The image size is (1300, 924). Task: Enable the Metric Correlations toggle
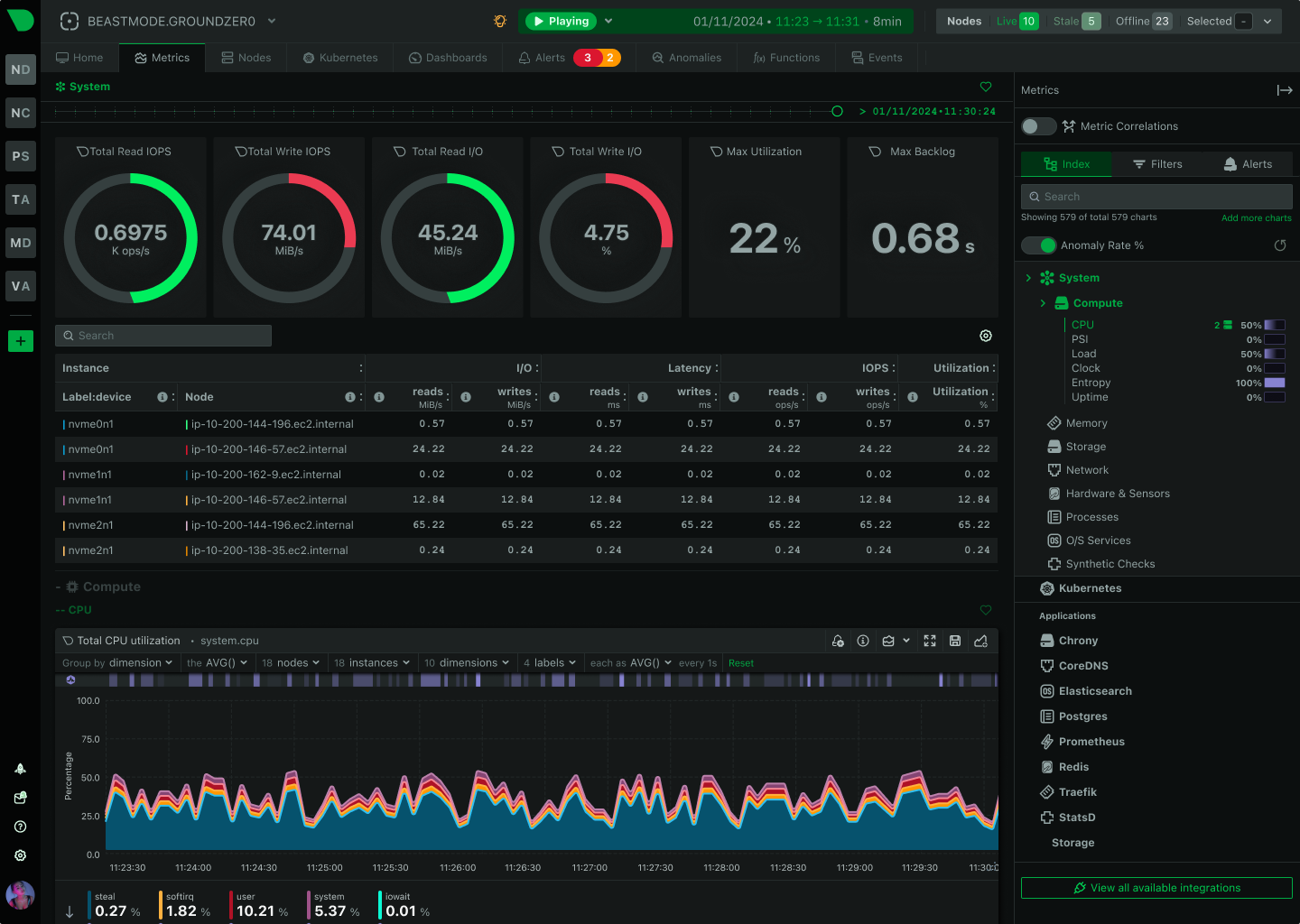[1038, 126]
